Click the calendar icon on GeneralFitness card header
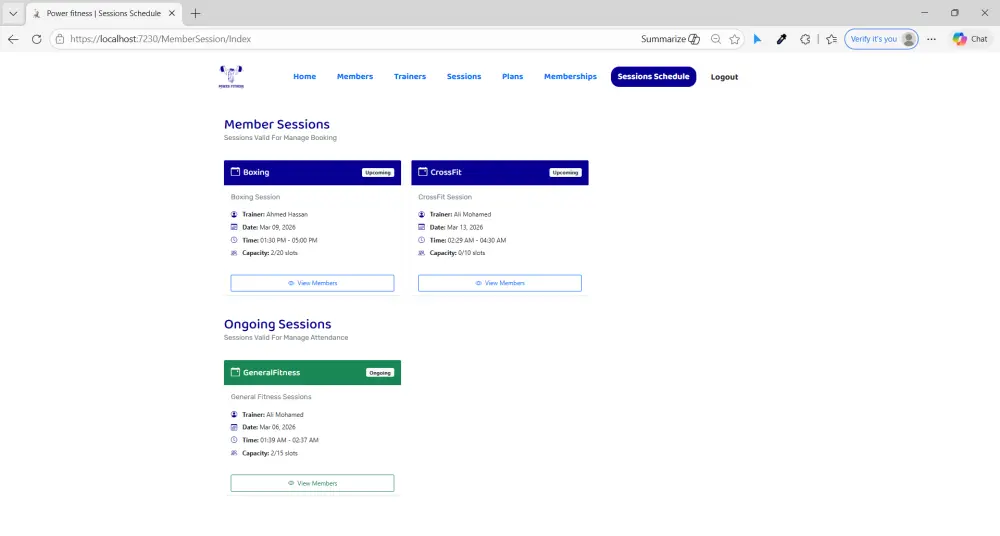Viewport: 1000px width, 536px height. pyautogui.click(x=235, y=372)
